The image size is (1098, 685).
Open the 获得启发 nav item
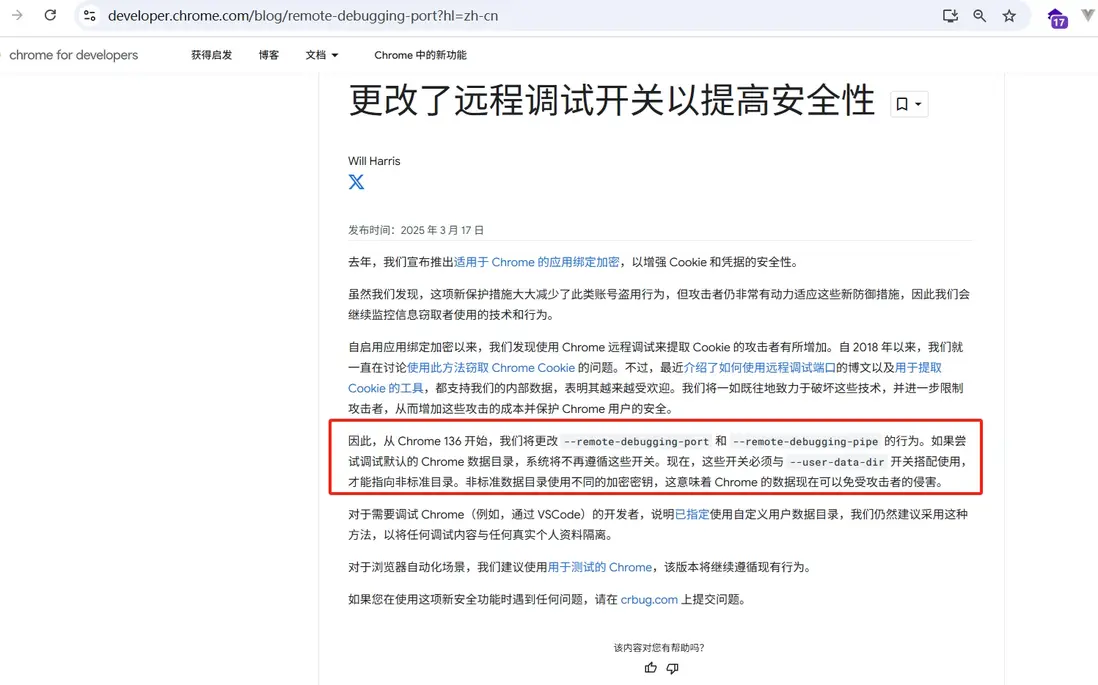[x=211, y=55]
